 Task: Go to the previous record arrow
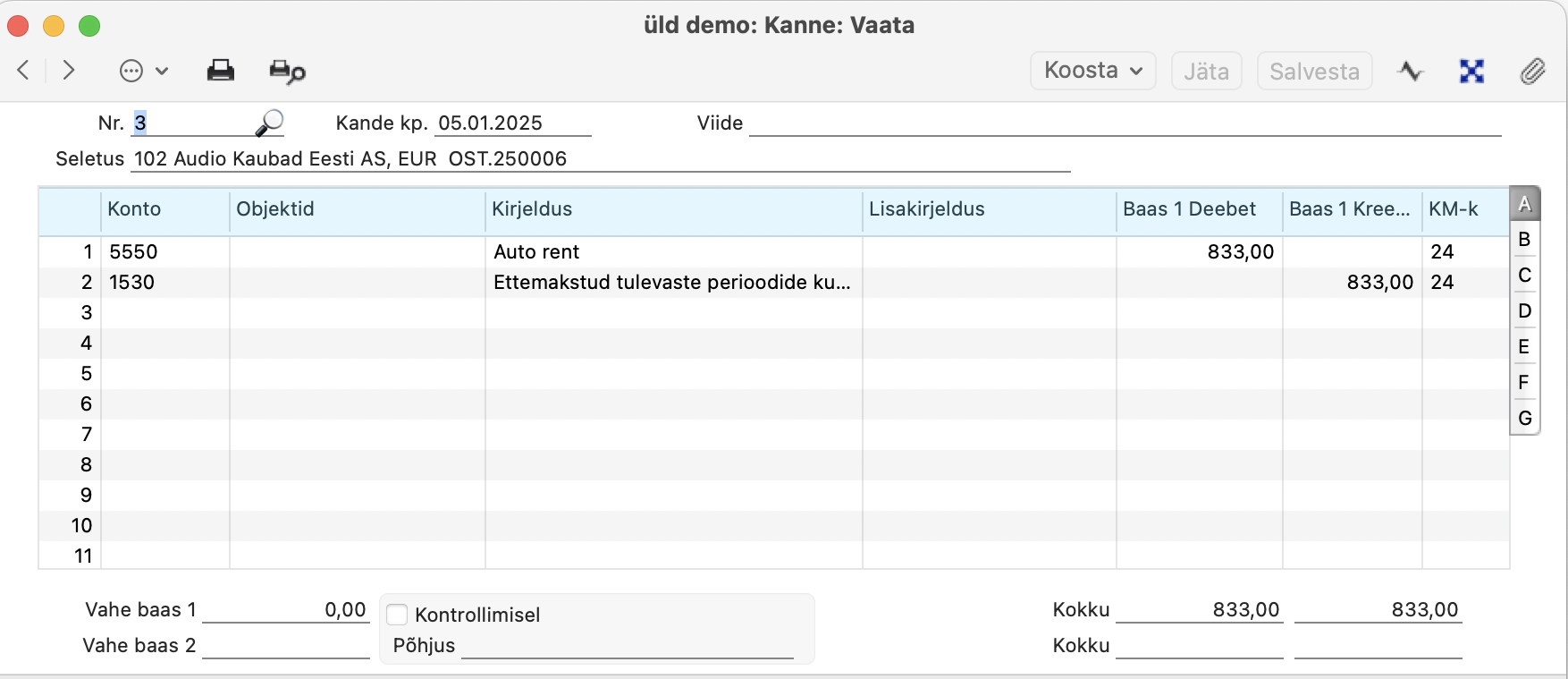[x=24, y=71]
